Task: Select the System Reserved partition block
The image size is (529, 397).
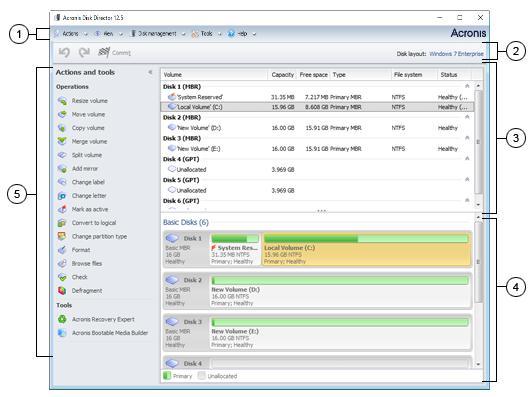Action: tap(235, 249)
